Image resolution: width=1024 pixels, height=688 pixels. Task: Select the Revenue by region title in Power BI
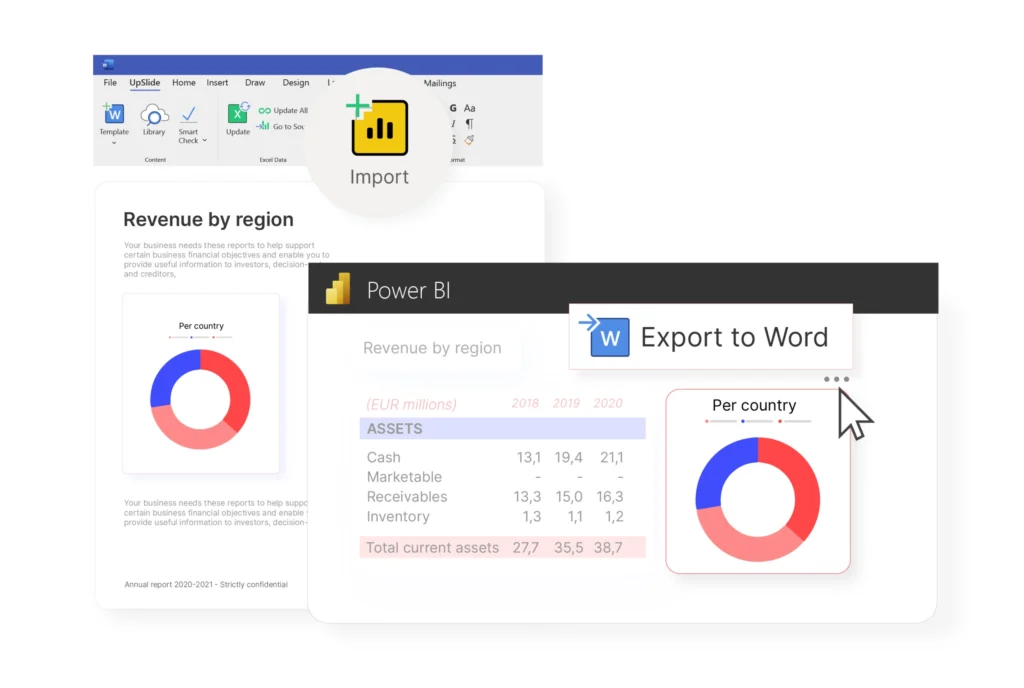point(432,348)
